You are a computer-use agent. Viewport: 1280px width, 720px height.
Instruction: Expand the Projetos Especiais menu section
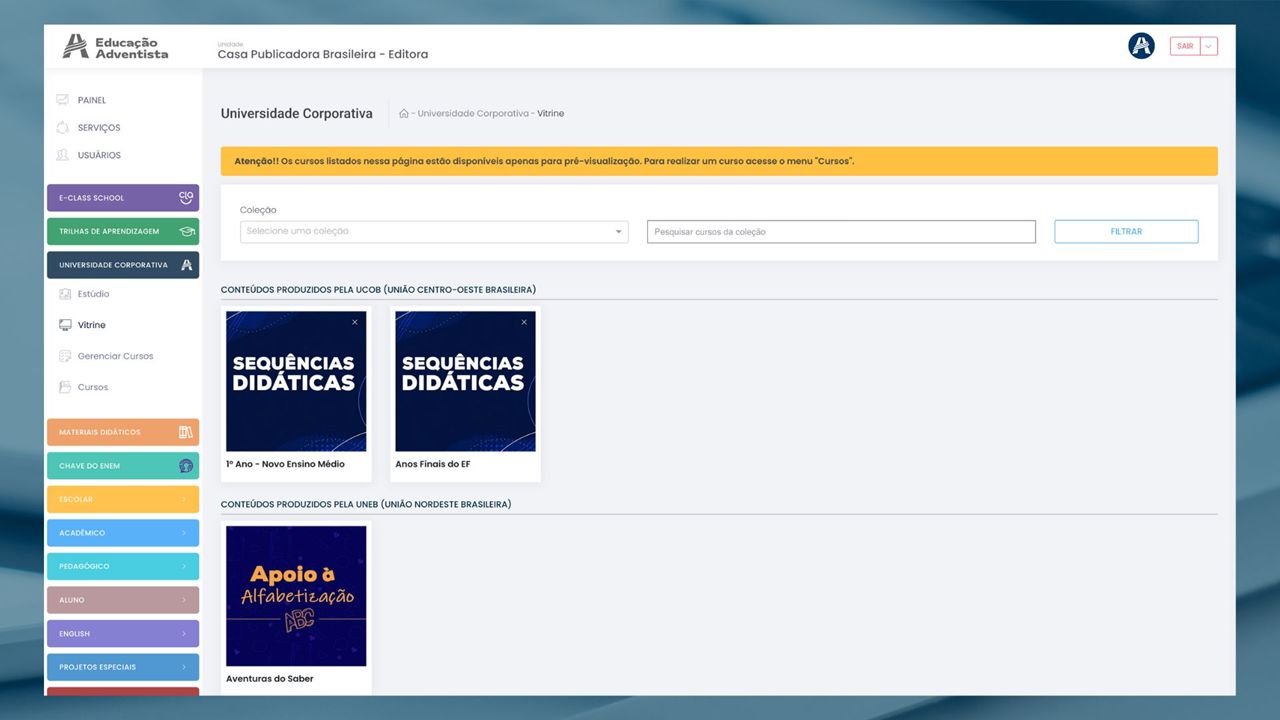tap(123, 667)
